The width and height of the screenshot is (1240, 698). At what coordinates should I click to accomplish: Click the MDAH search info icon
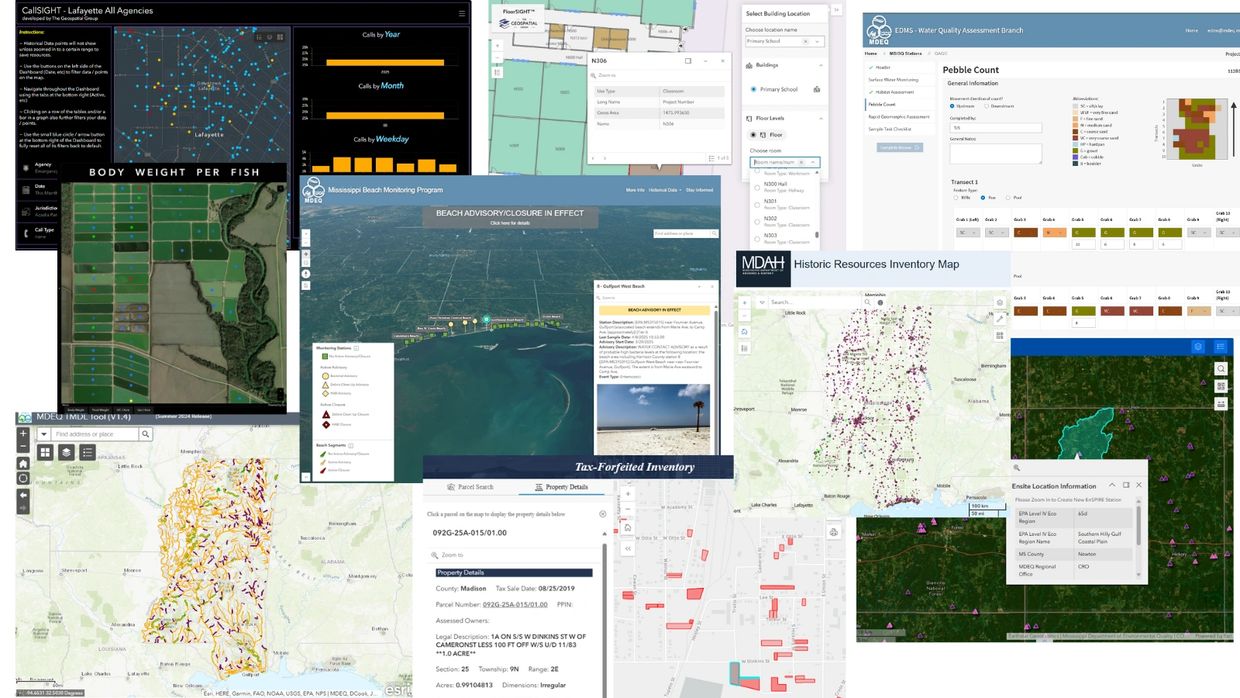[x=880, y=302]
